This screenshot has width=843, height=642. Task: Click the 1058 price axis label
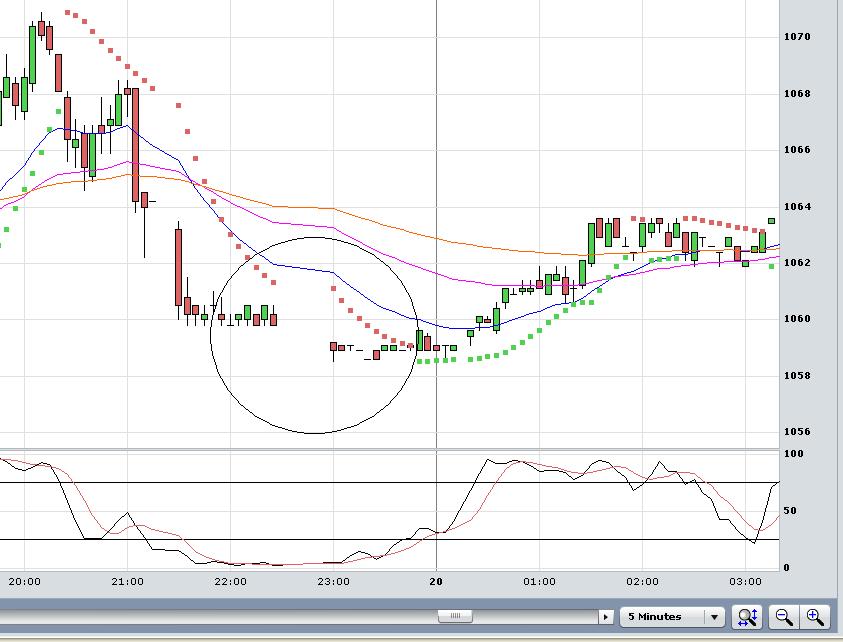[x=797, y=375]
